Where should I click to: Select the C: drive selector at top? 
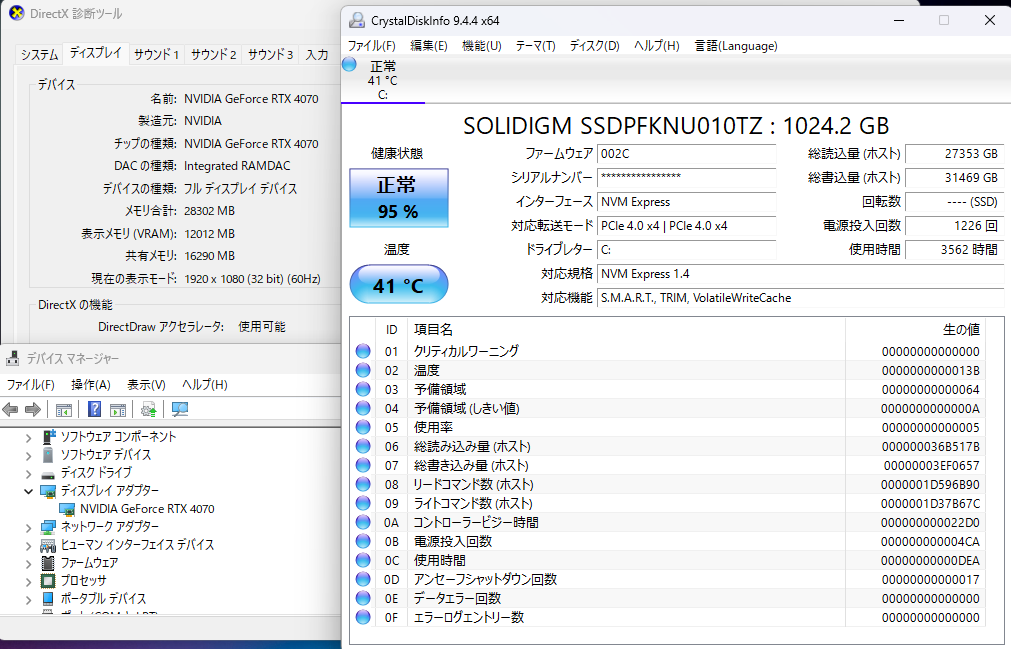[383, 81]
